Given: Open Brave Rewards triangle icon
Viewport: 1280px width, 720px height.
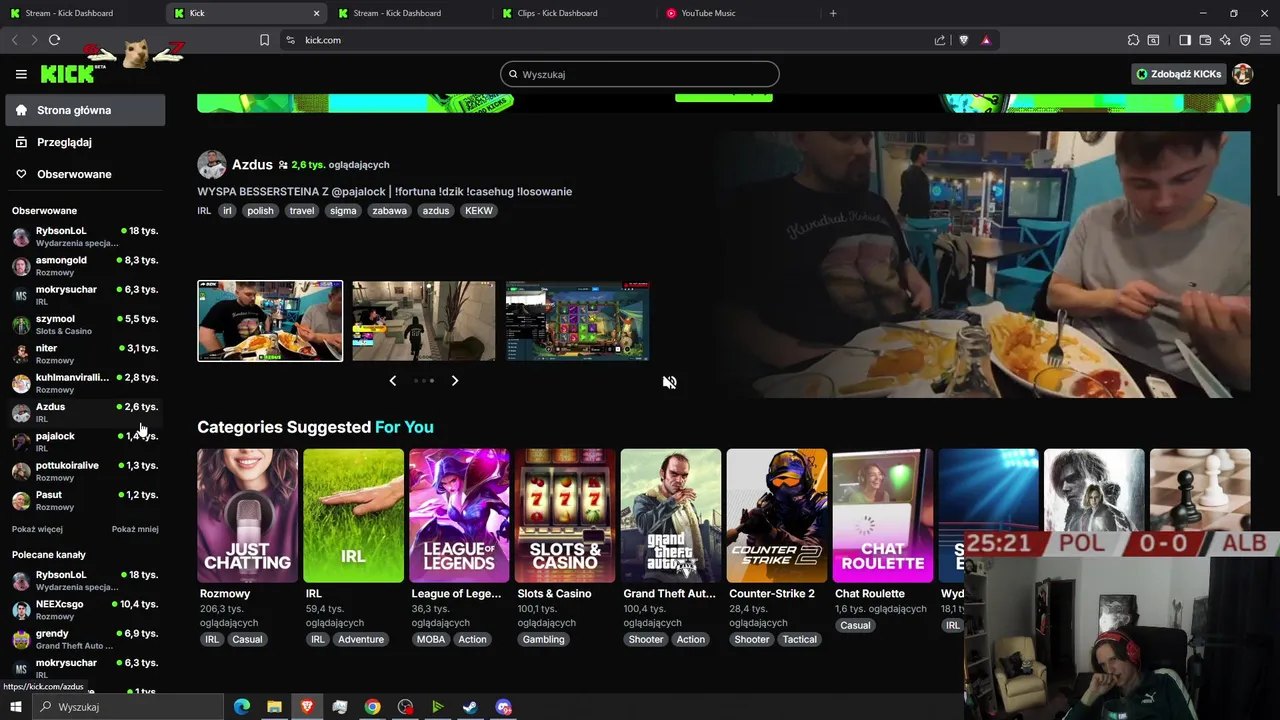Looking at the screenshot, I should 986,40.
